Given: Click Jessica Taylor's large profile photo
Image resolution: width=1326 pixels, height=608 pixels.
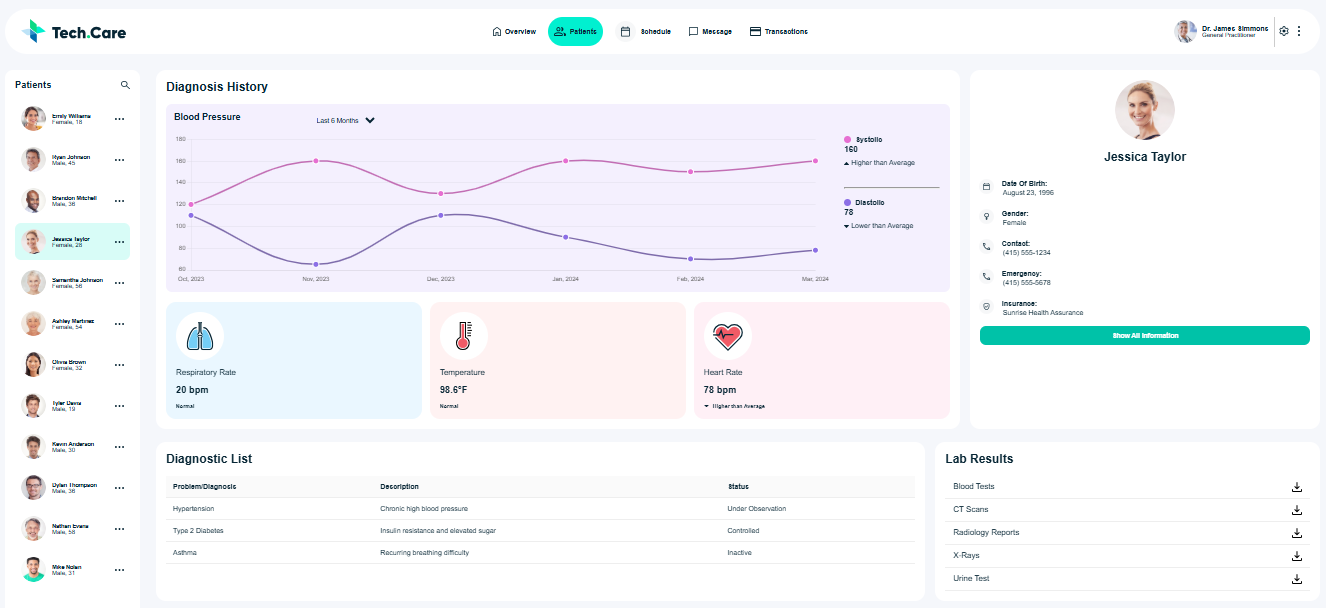Looking at the screenshot, I should coord(1145,110).
